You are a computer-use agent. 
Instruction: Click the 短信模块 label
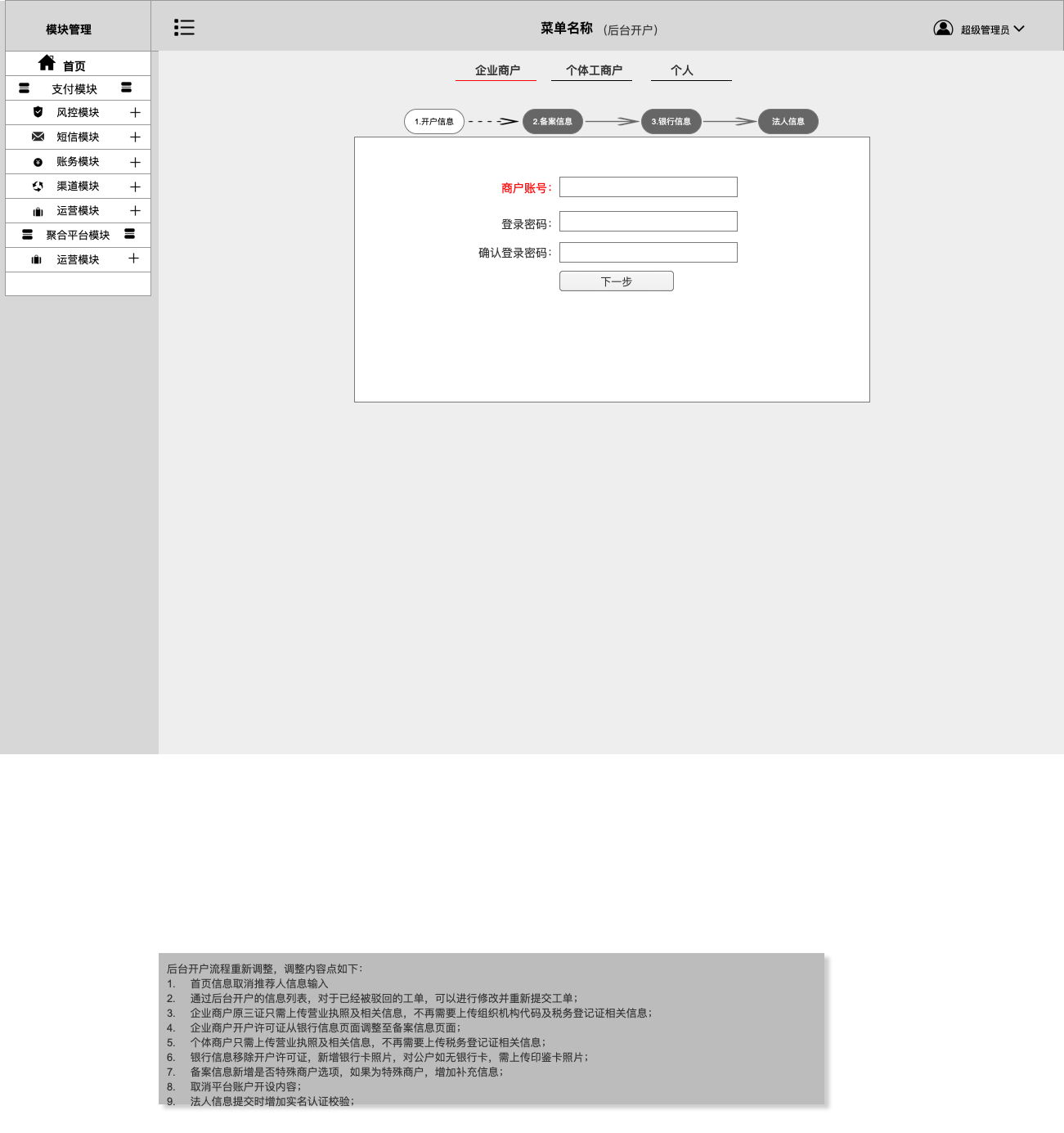tap(78, 137)
